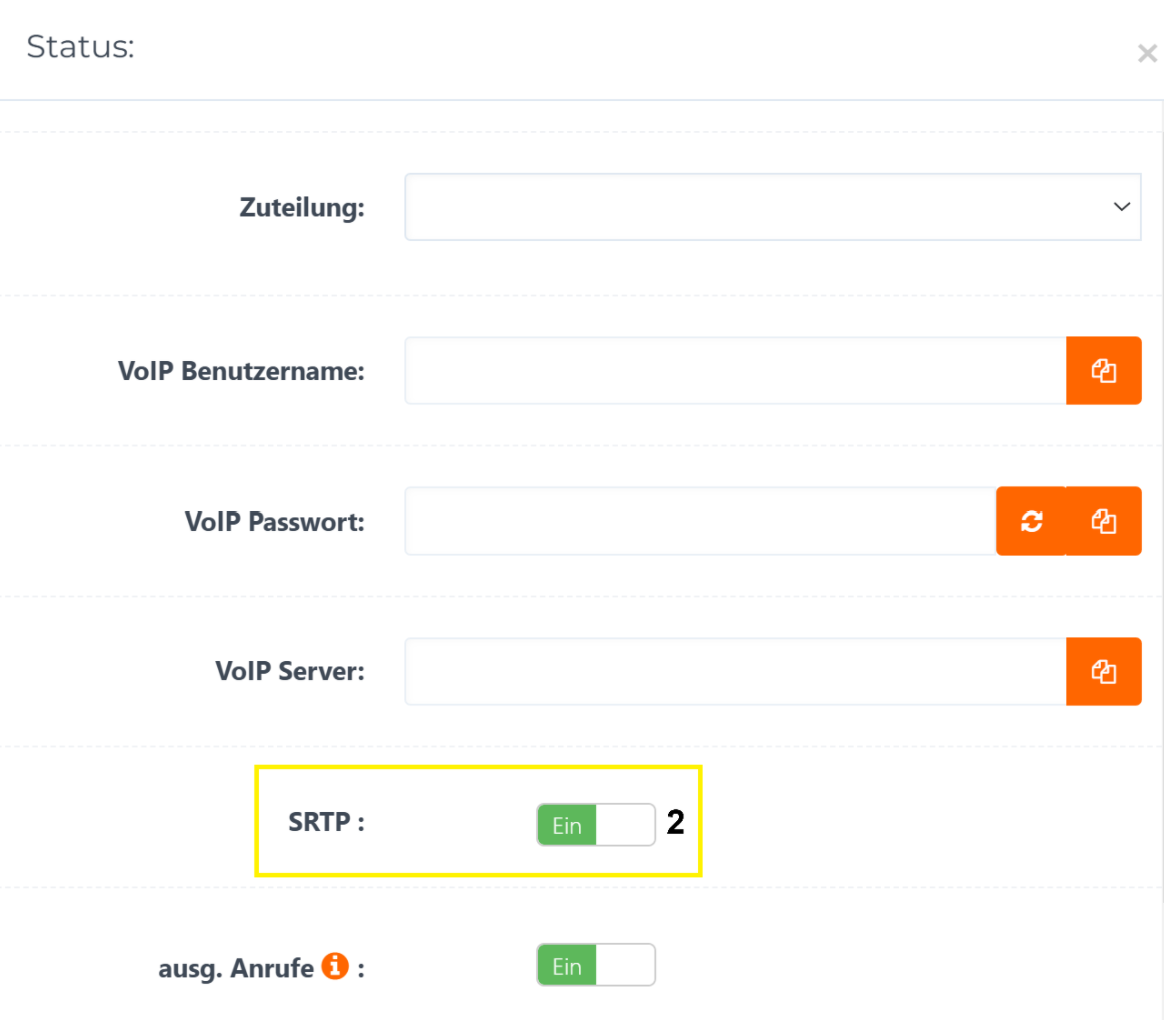The height and width of the screenshot is (1020, 1164).
Task: Focus the VoIP Passwort field
Action: coord(701,521)
